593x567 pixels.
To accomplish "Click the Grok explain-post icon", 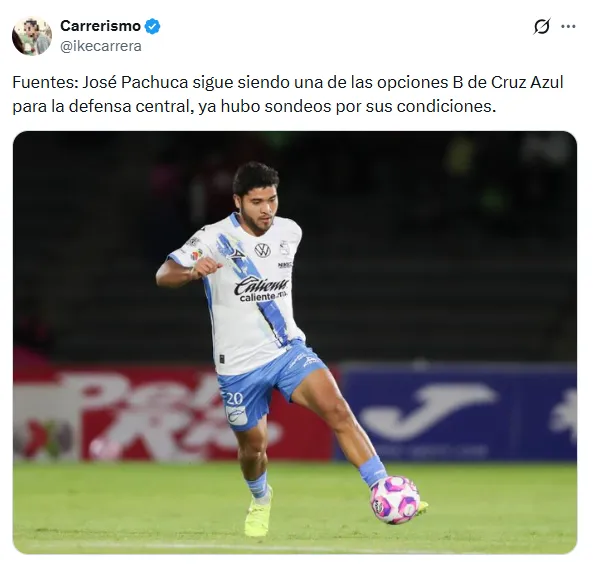I will [542, 26].
